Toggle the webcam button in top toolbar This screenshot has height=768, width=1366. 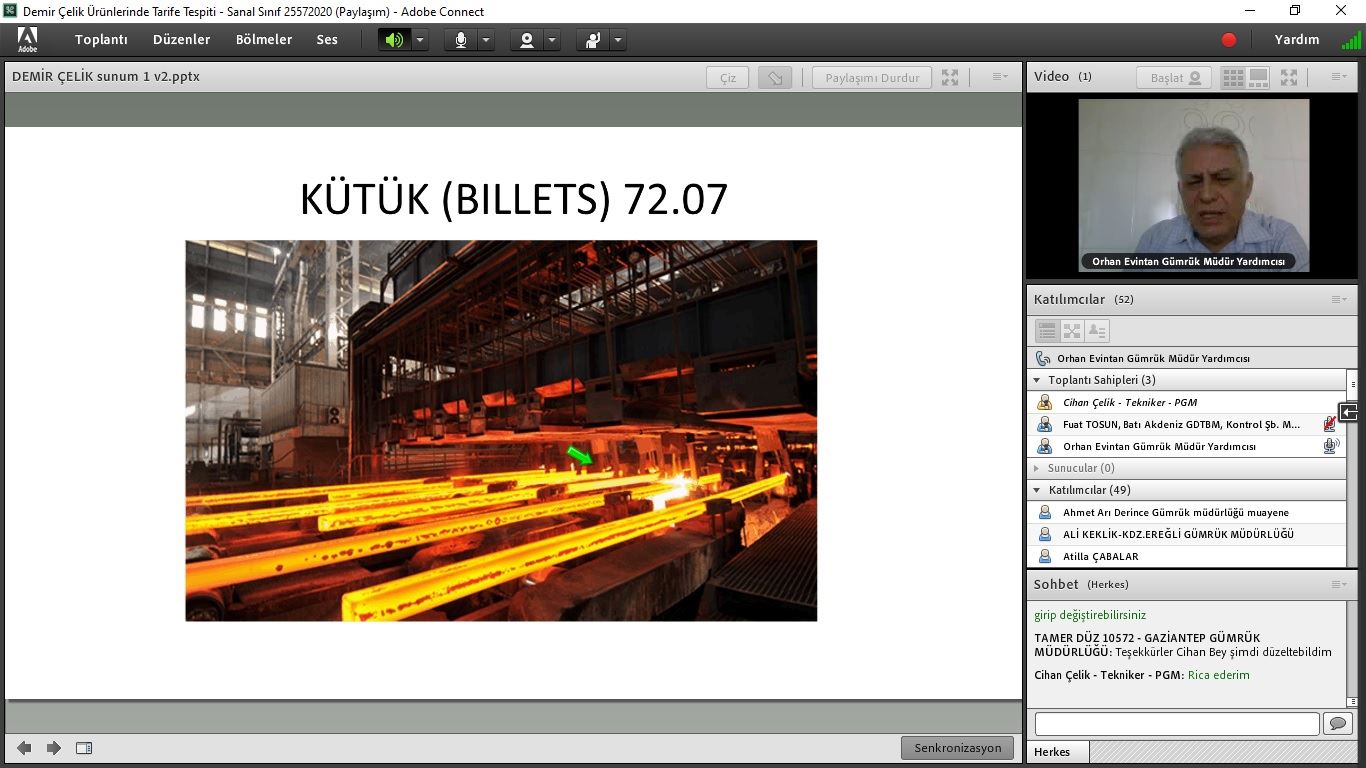pyautogui.click(x=526, y=40)
